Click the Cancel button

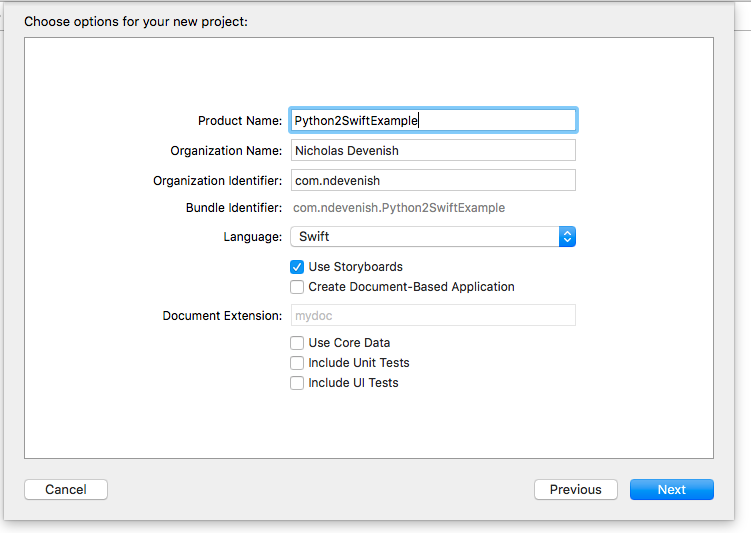[x=66, y=489]
